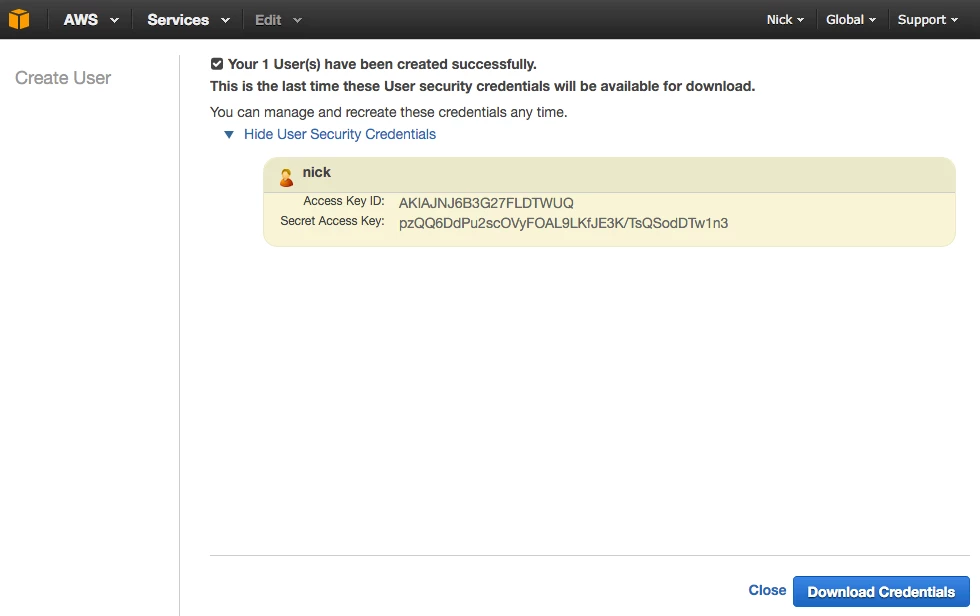Click the Download Credentials button

point(881,592)
